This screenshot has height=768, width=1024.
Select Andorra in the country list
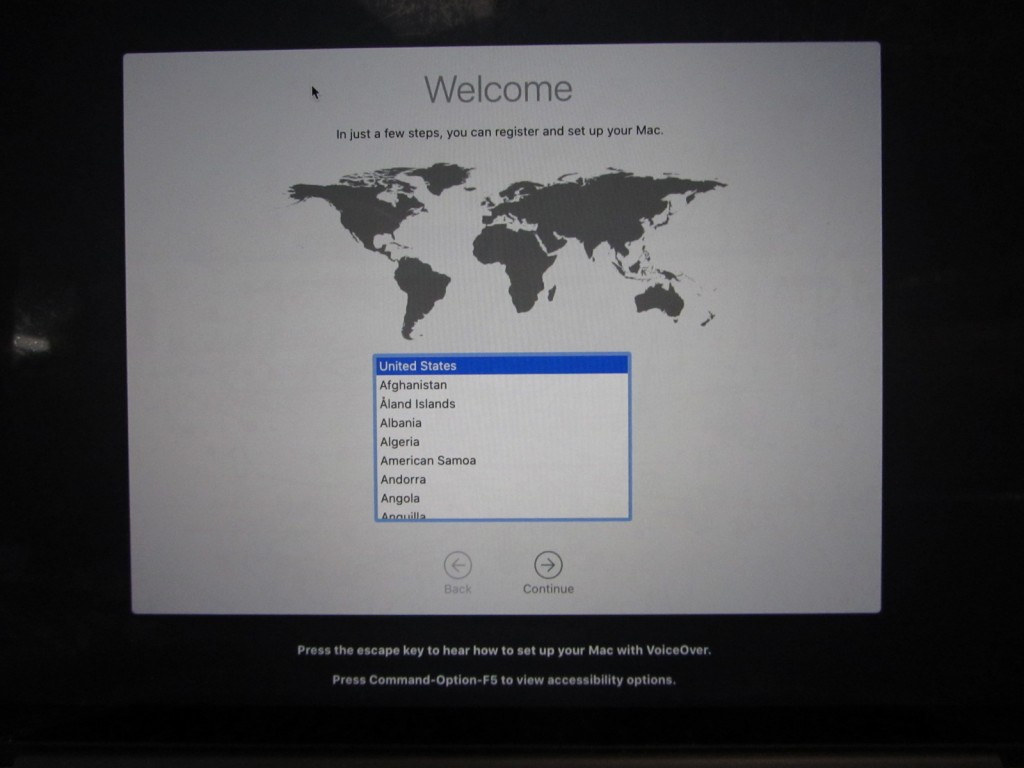[502, 479]
